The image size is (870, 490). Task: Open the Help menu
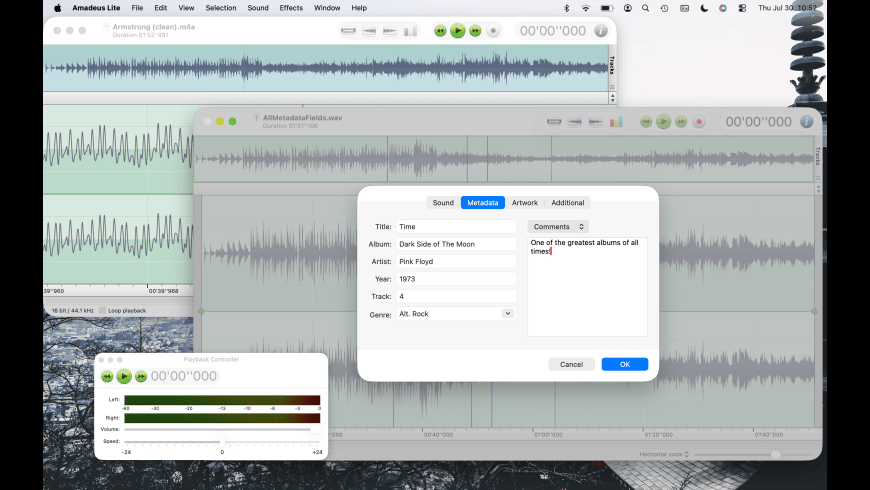click(359, 8)
